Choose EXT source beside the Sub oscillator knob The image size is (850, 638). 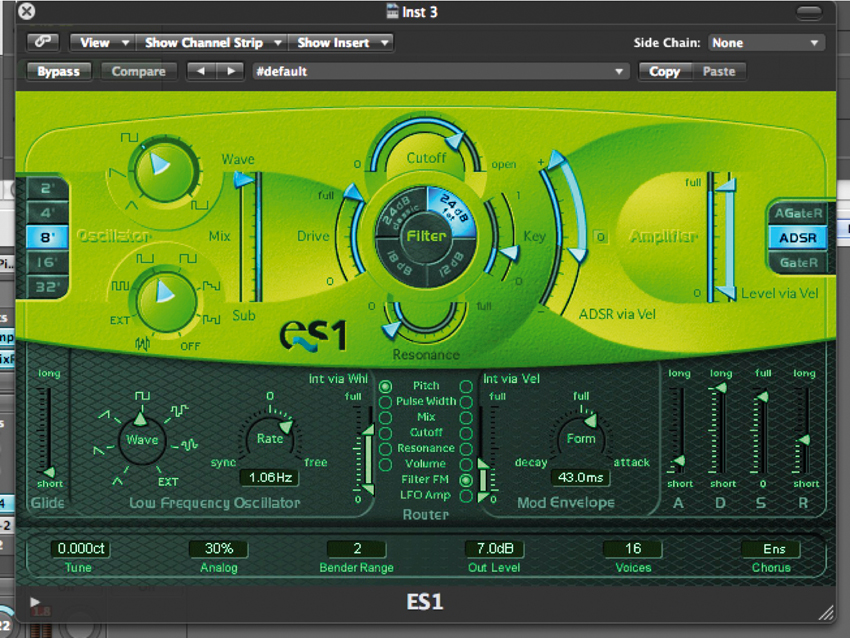(x=120, y=320)
